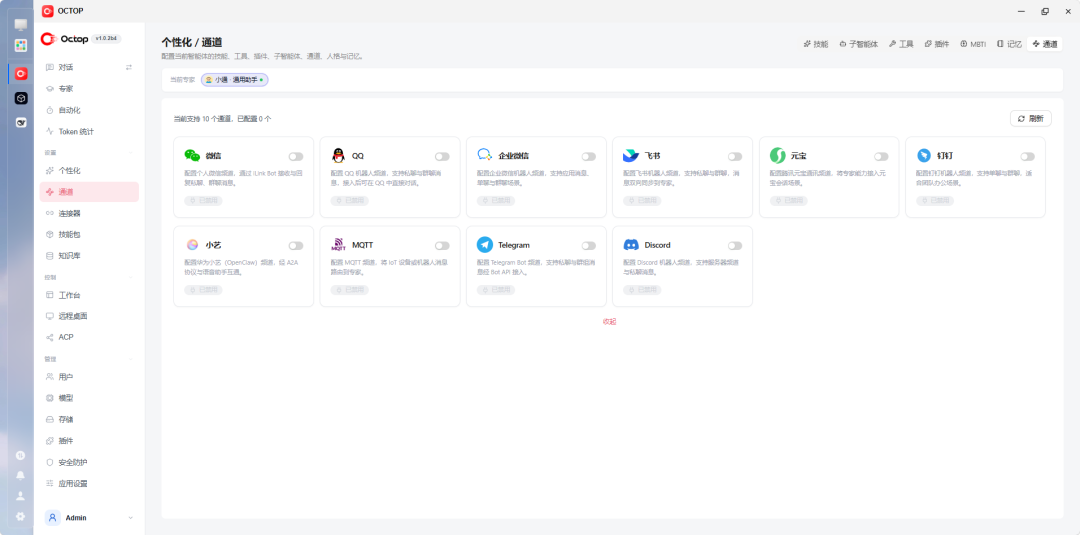Click the swap icon beside 对话

click(128, 67)
